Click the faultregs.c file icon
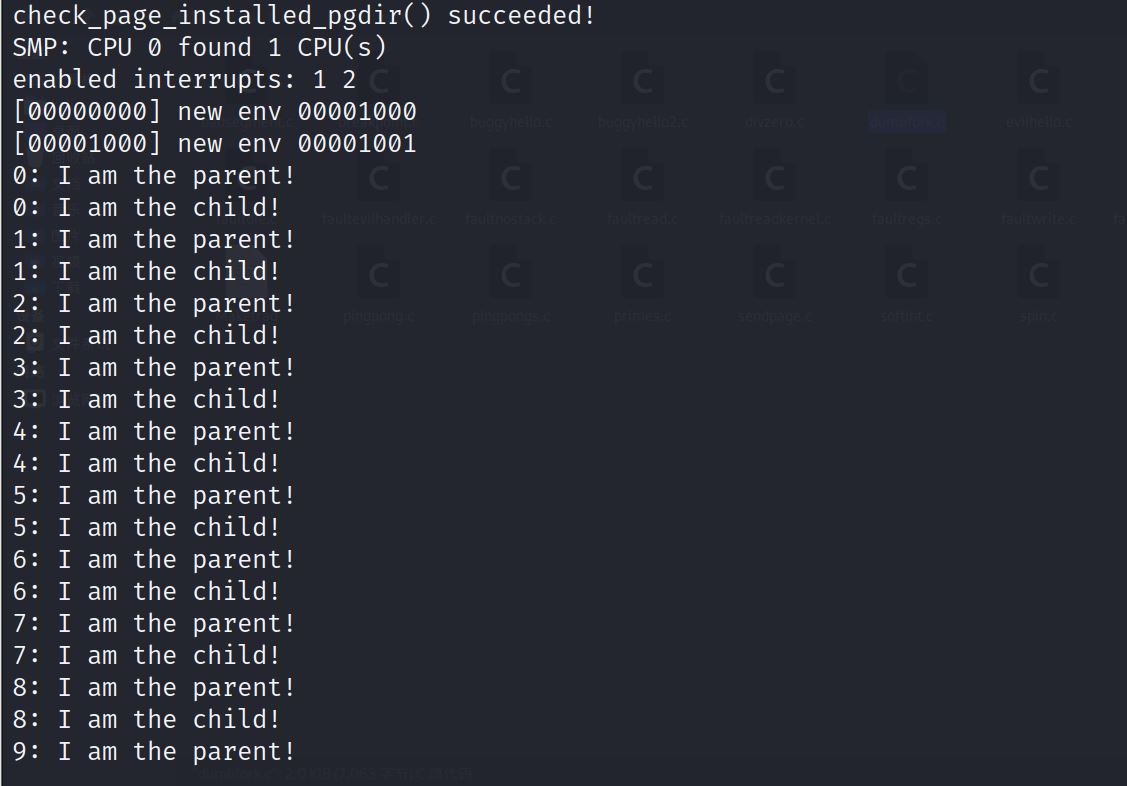Screen dimensions: 1127x786 (906, 181)
